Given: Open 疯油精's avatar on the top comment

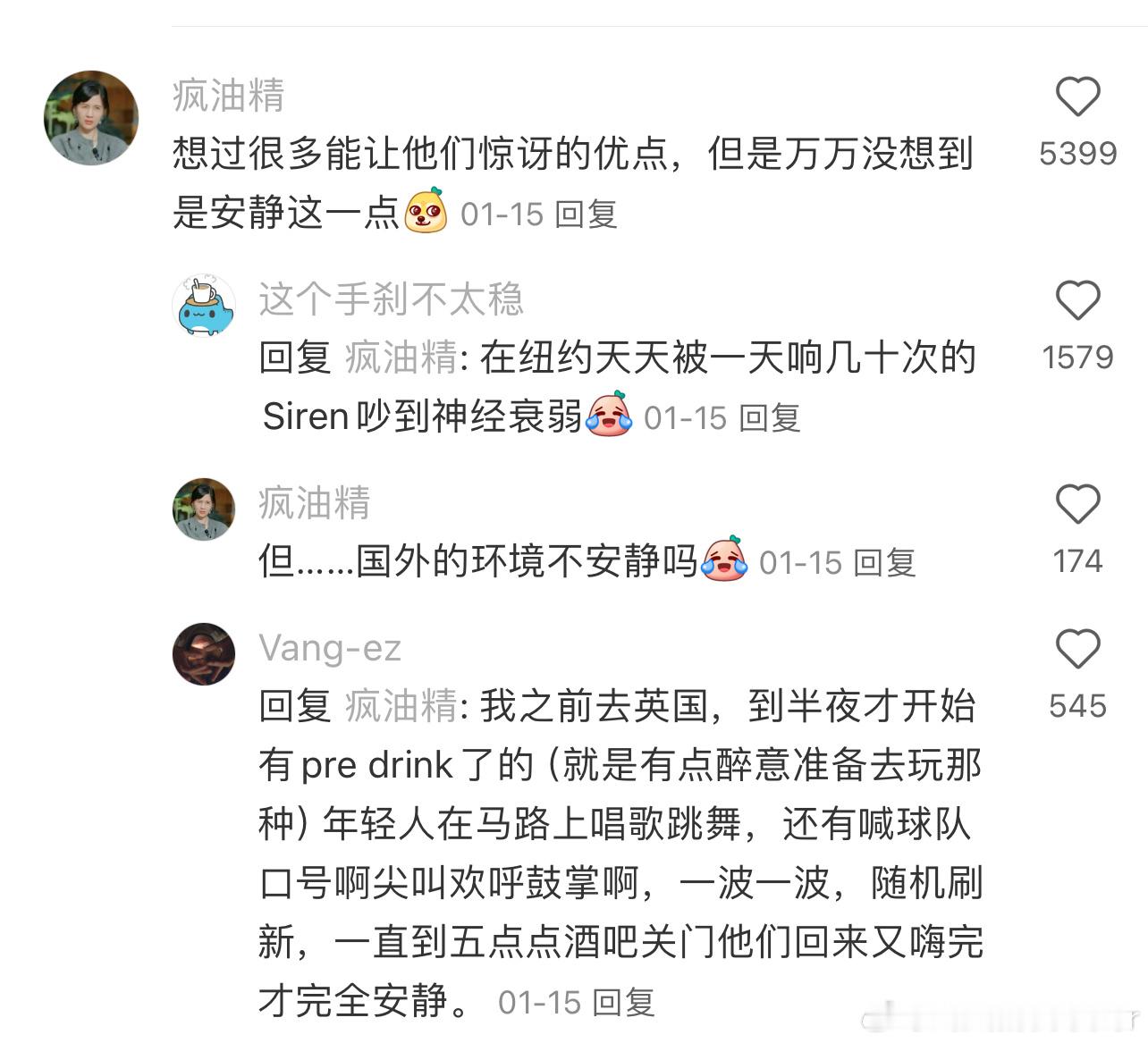Looking at the screenshot, I should pos(91,118).
